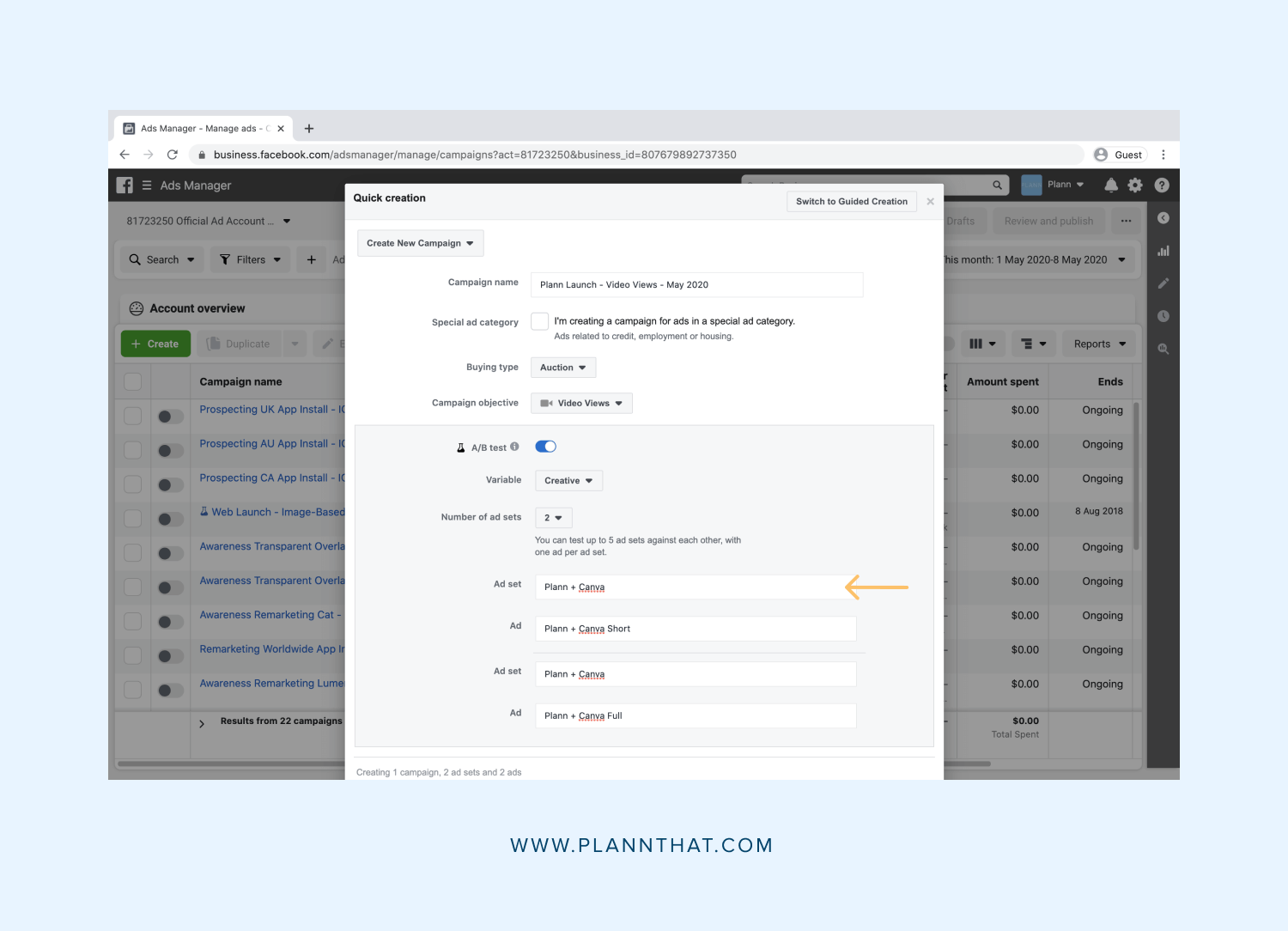The image size is (1288, 931).
Task: Open the ad account selector dropdown
Action: coord(209,221)
